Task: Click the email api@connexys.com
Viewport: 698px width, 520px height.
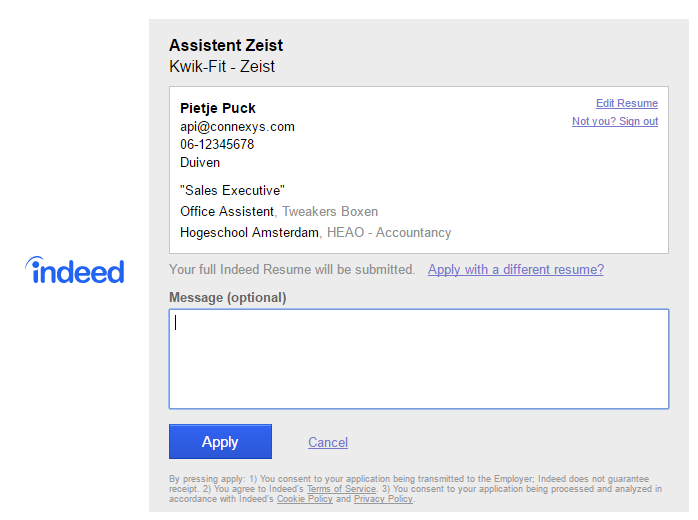Action: [237, 127]
